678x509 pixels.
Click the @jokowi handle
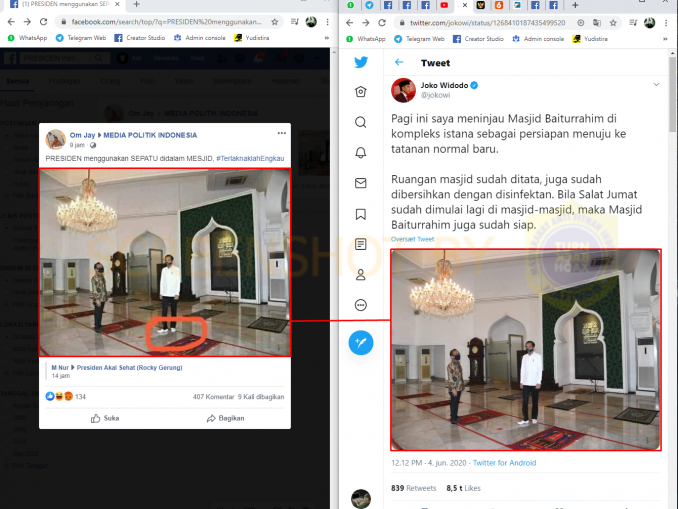coord(435,95)
